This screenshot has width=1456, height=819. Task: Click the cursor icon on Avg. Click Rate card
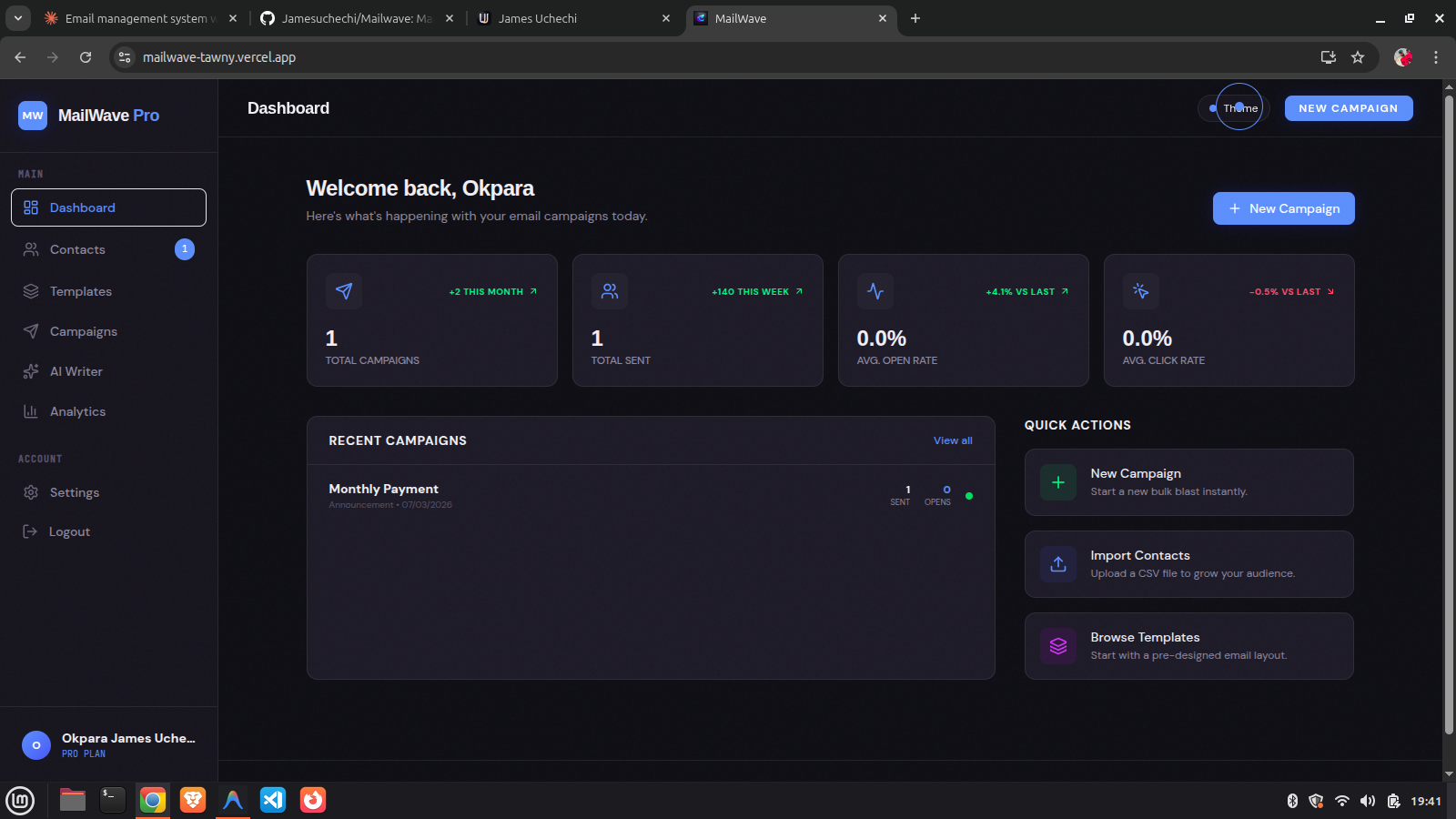1141,291
